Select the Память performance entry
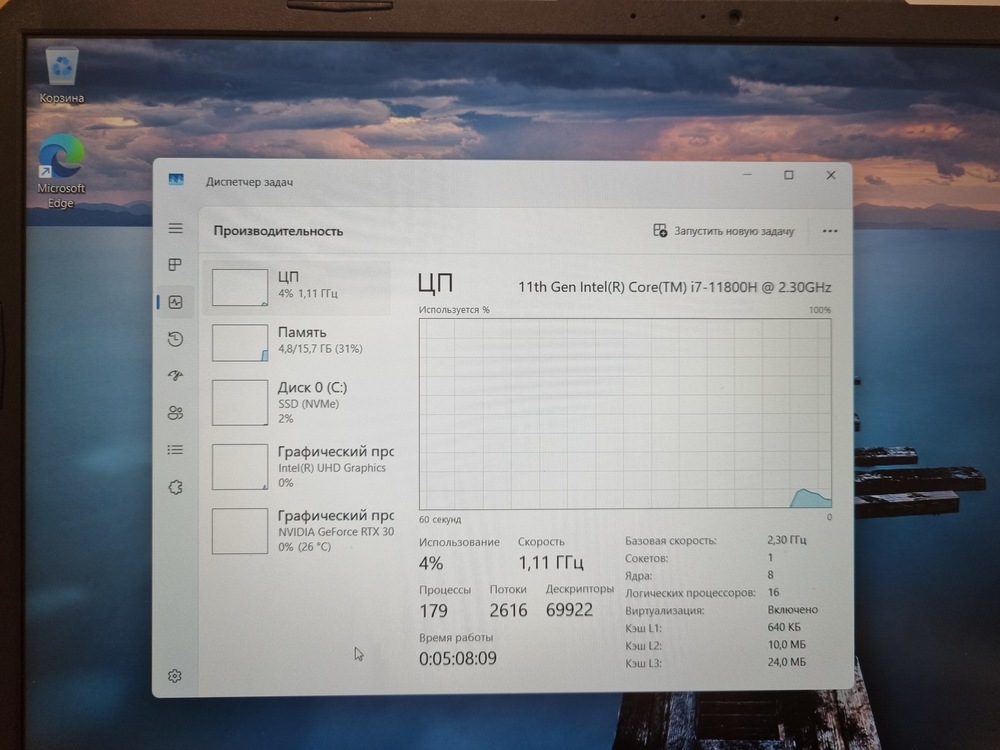1000x750 pixels. [297, 342]
